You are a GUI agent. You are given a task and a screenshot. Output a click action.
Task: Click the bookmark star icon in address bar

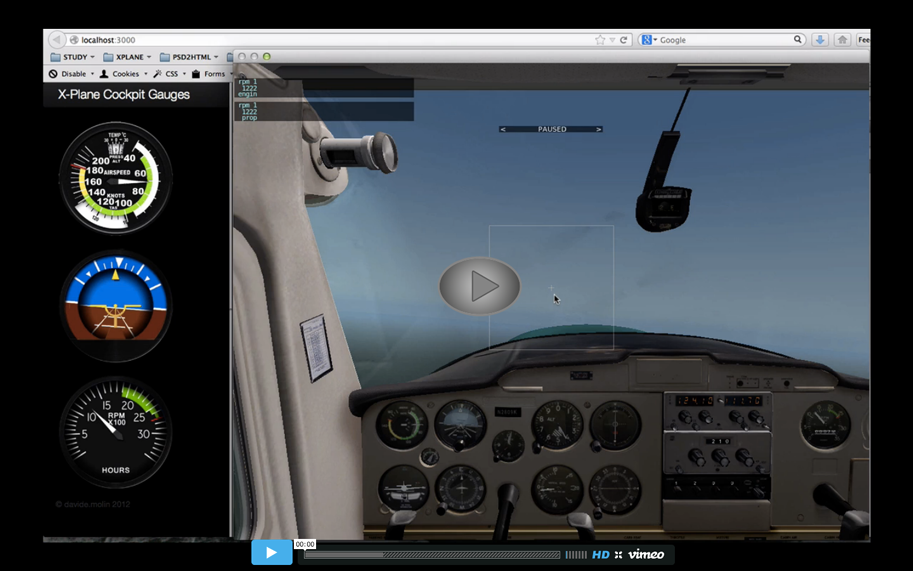[x=600, y=40]
